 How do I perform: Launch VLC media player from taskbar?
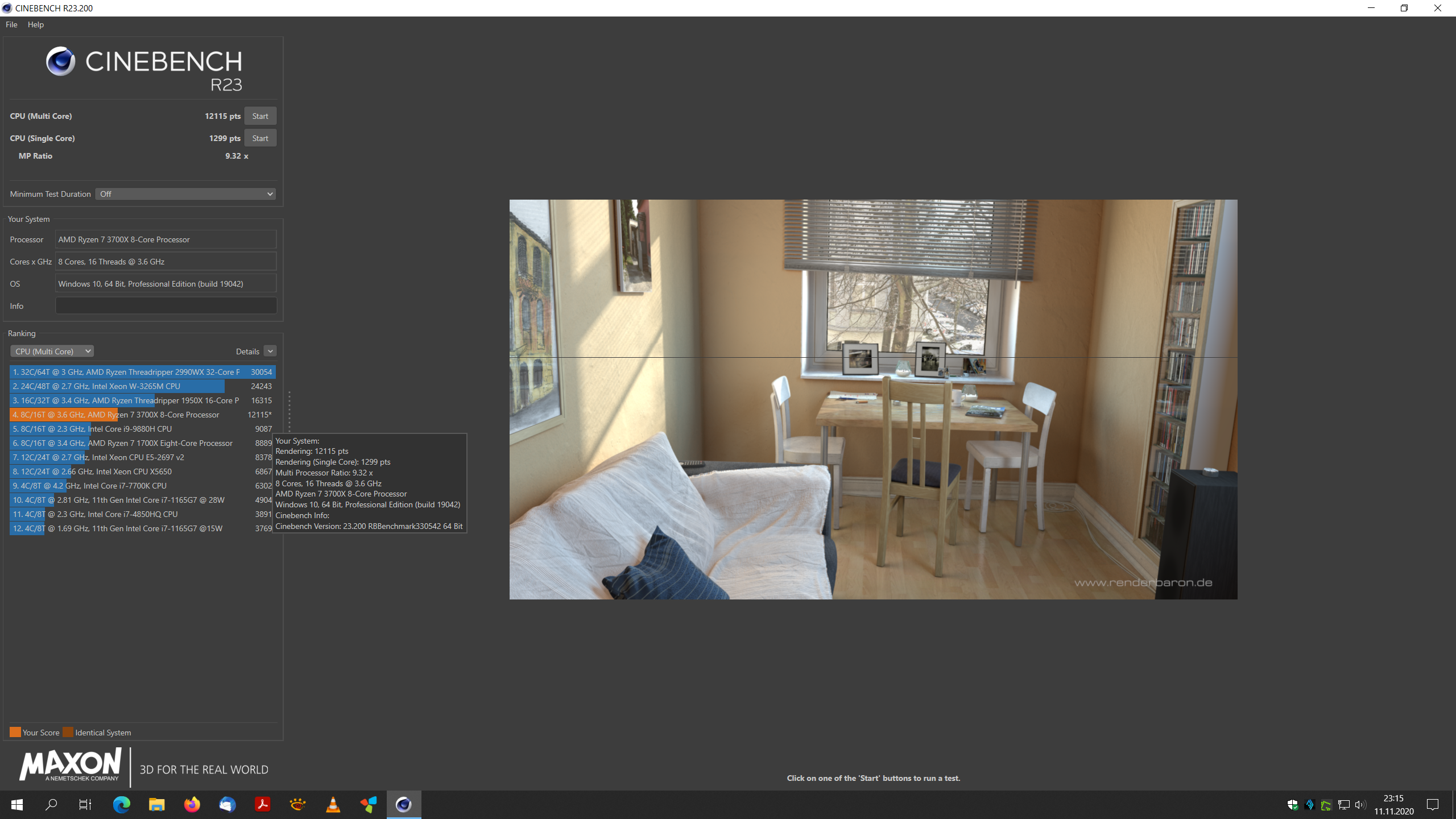(333, 804)
